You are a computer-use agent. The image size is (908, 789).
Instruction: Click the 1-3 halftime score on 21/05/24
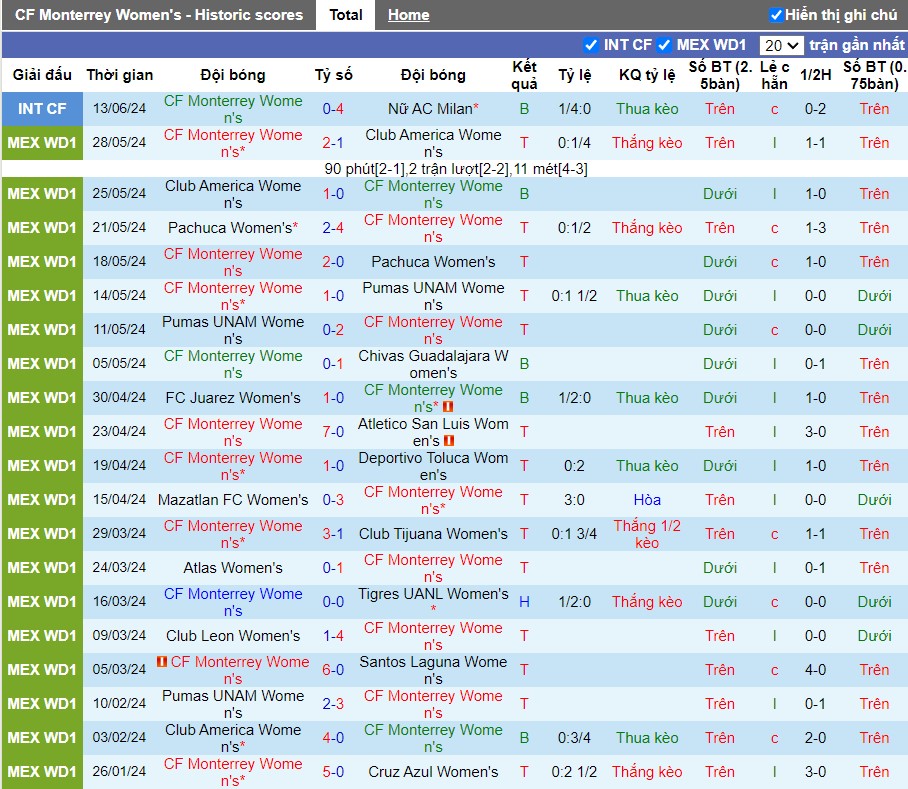click(815, 228)
